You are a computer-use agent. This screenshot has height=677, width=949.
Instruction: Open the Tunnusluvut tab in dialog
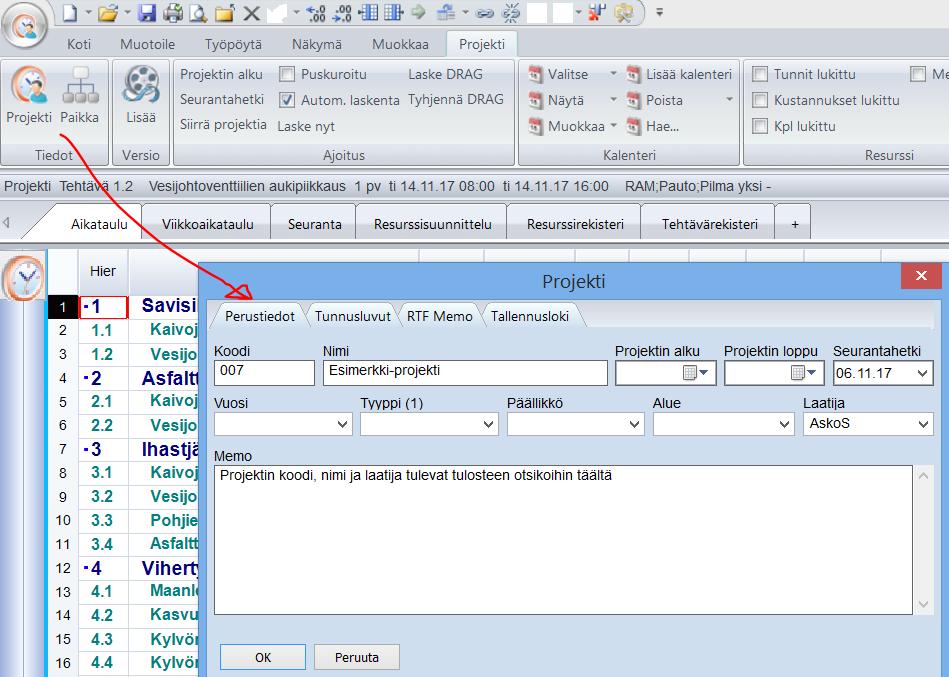pos(353,316)
